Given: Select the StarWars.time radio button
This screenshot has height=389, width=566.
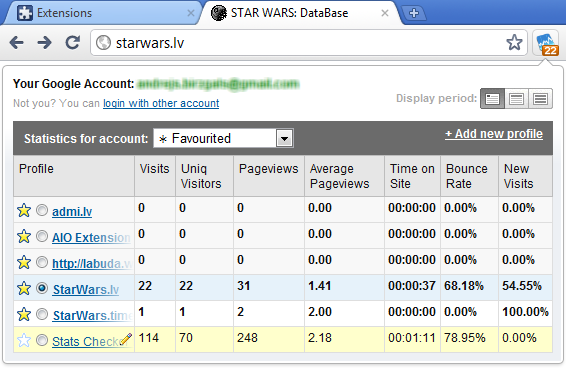Looking at the screenshot, I should click(42, 314).
